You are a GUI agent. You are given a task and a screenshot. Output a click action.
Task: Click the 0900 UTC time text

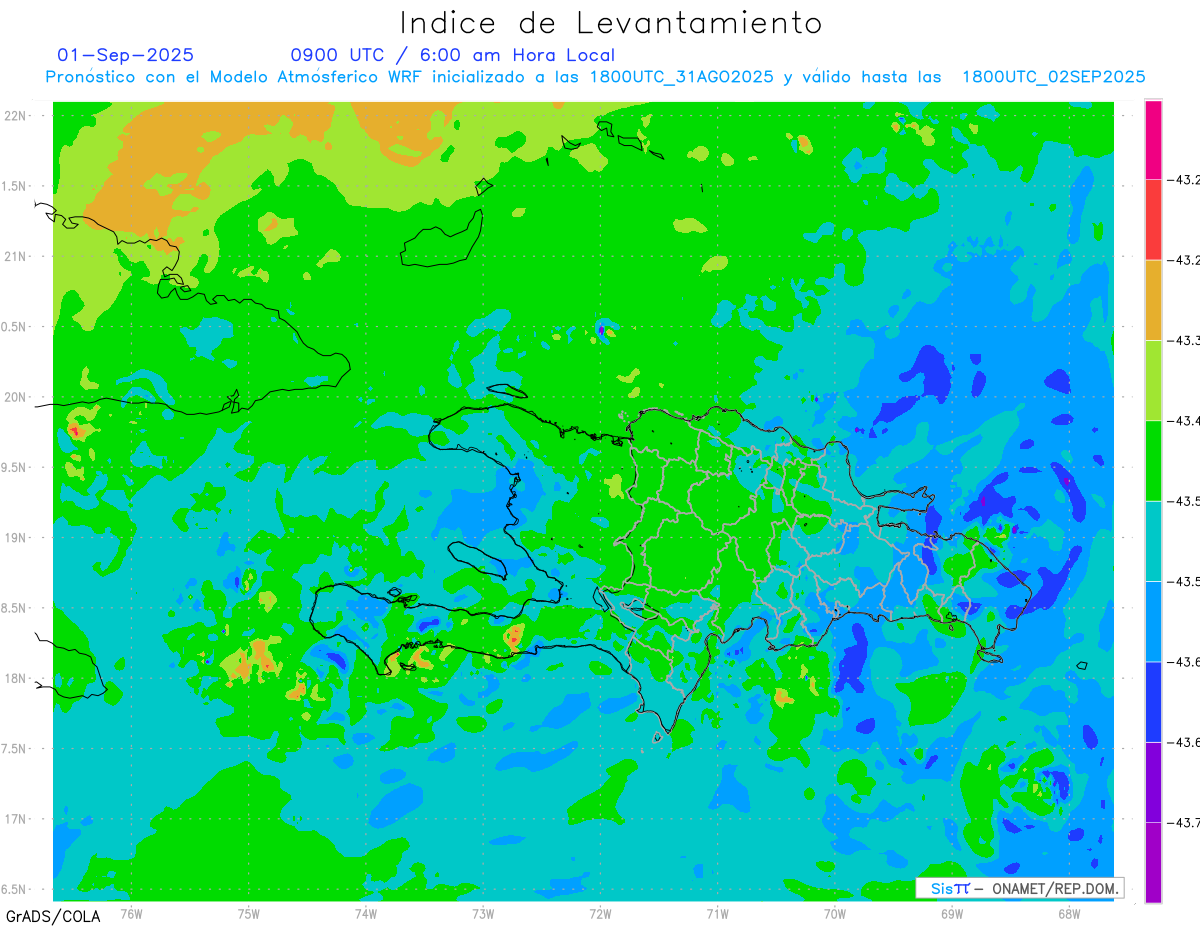coord(336,55)
